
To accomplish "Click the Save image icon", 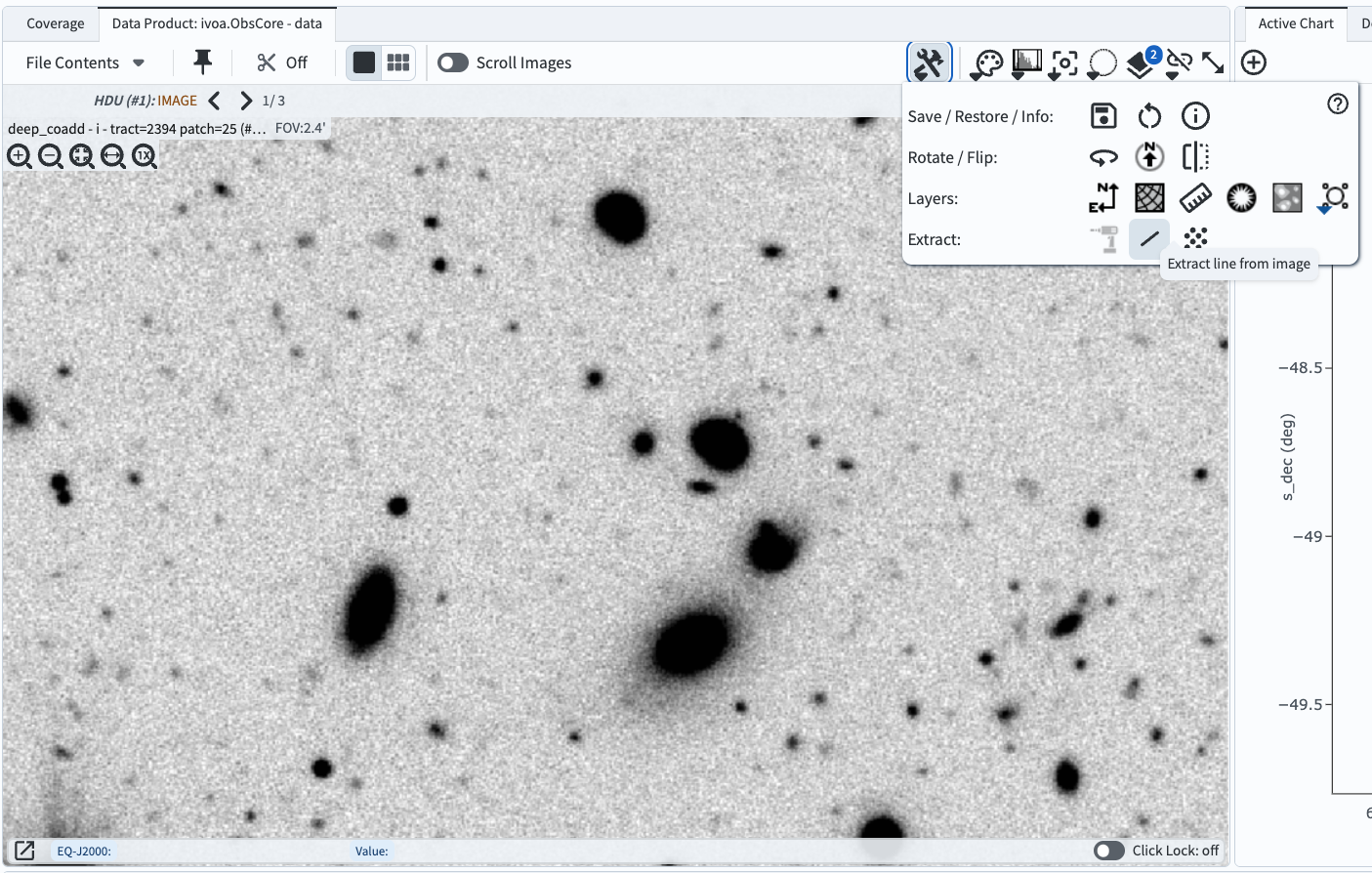I will coord(1103,116).
